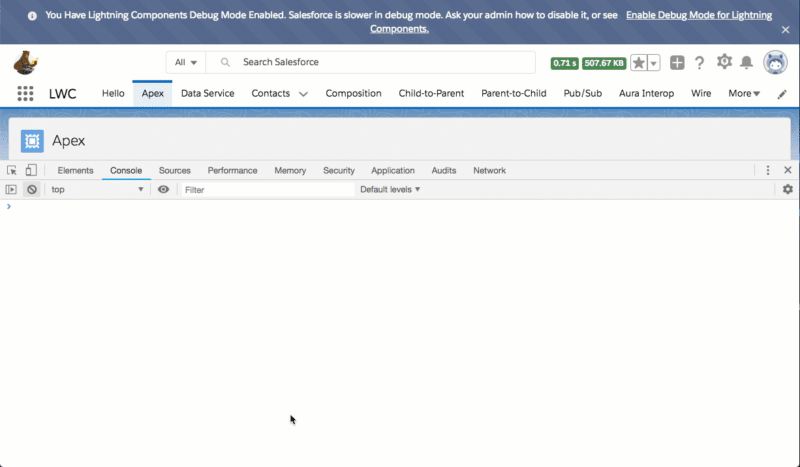Viewport: 800px width, 467px height.
Task: Open the user avatar profile menu
Action: point(775,63)
